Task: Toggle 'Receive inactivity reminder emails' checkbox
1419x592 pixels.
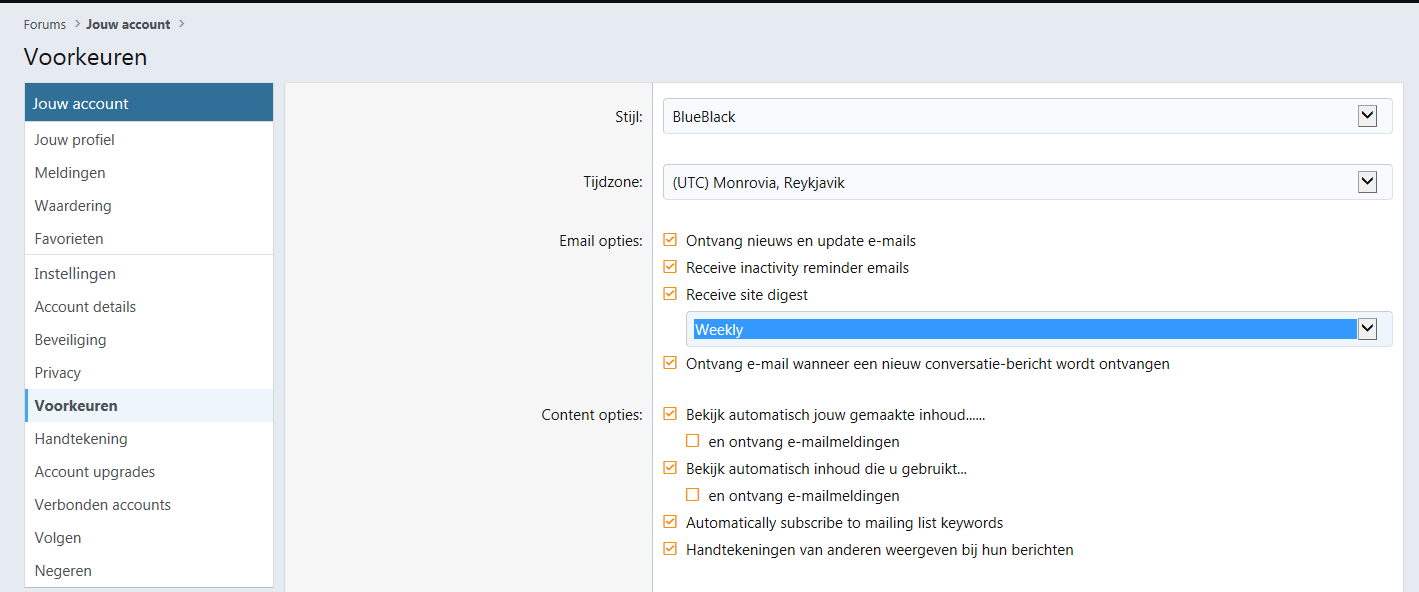Action: pos(670,267)
